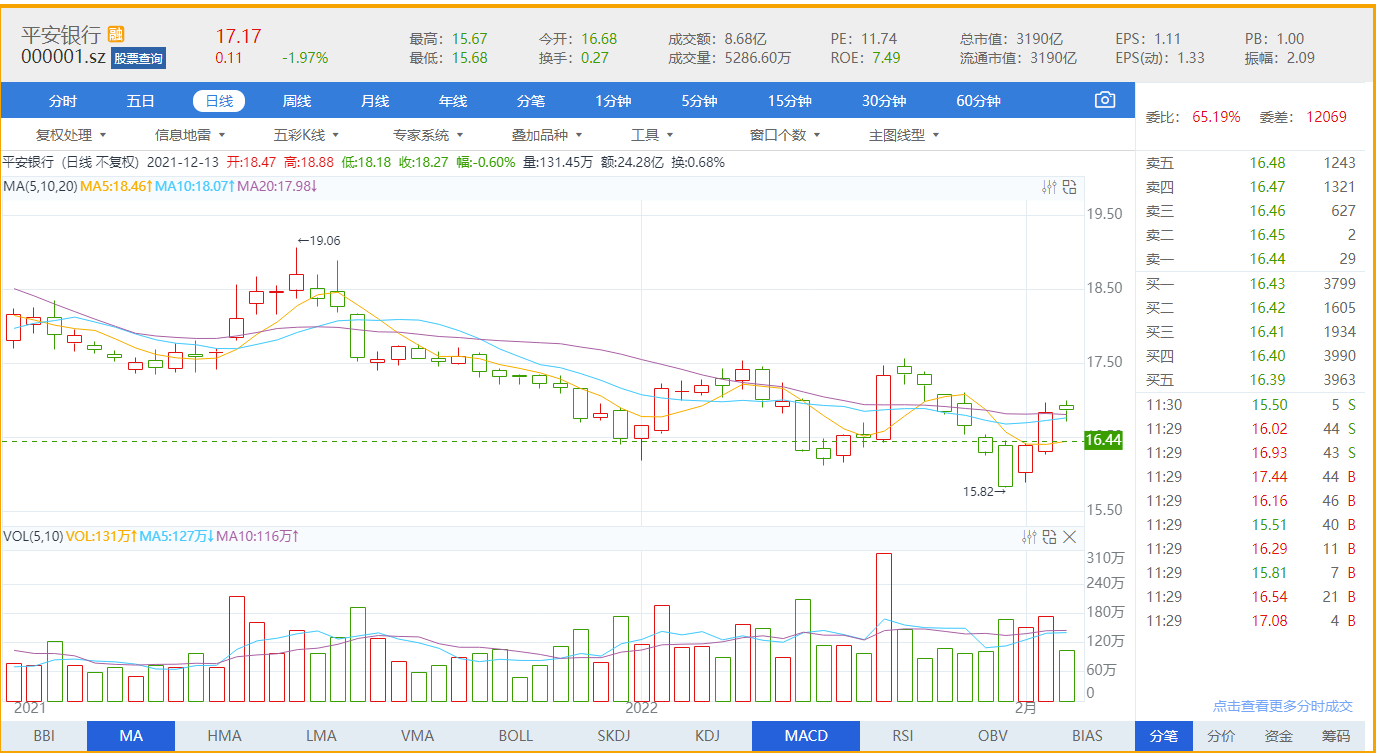Viewport: 1376px width, 753px height.
Task: Switch to the 分价 panel tab
Action: (1221, 736)
